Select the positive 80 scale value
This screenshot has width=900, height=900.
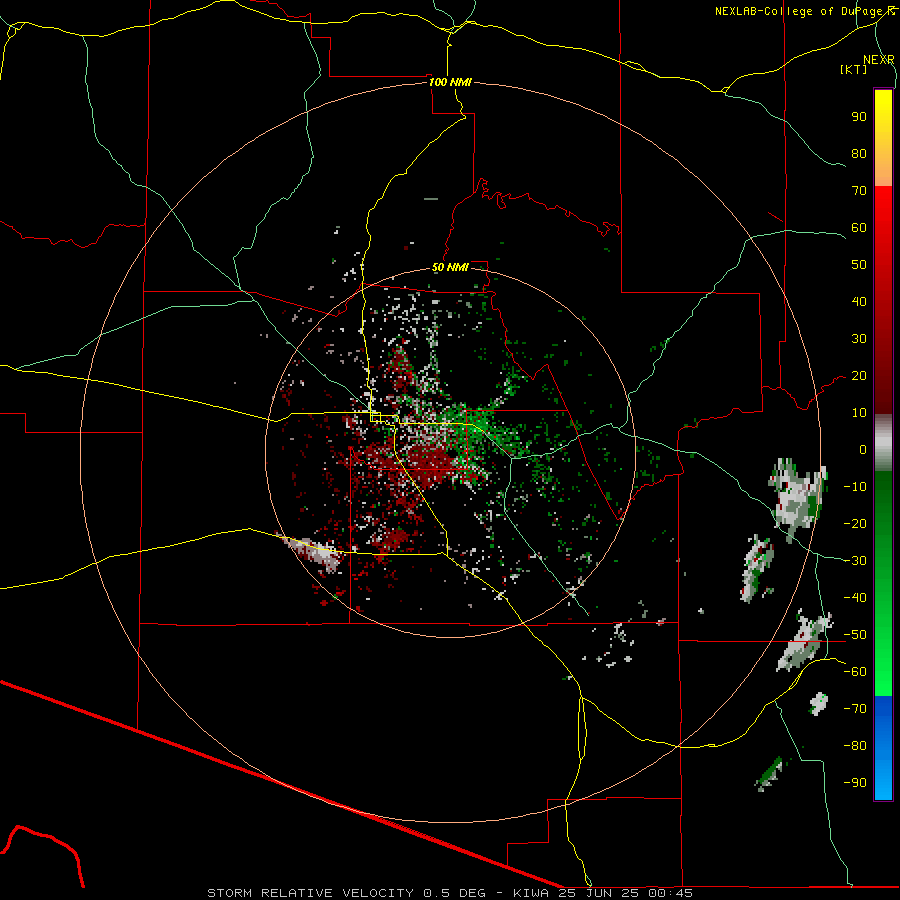[x=859, y=154]
